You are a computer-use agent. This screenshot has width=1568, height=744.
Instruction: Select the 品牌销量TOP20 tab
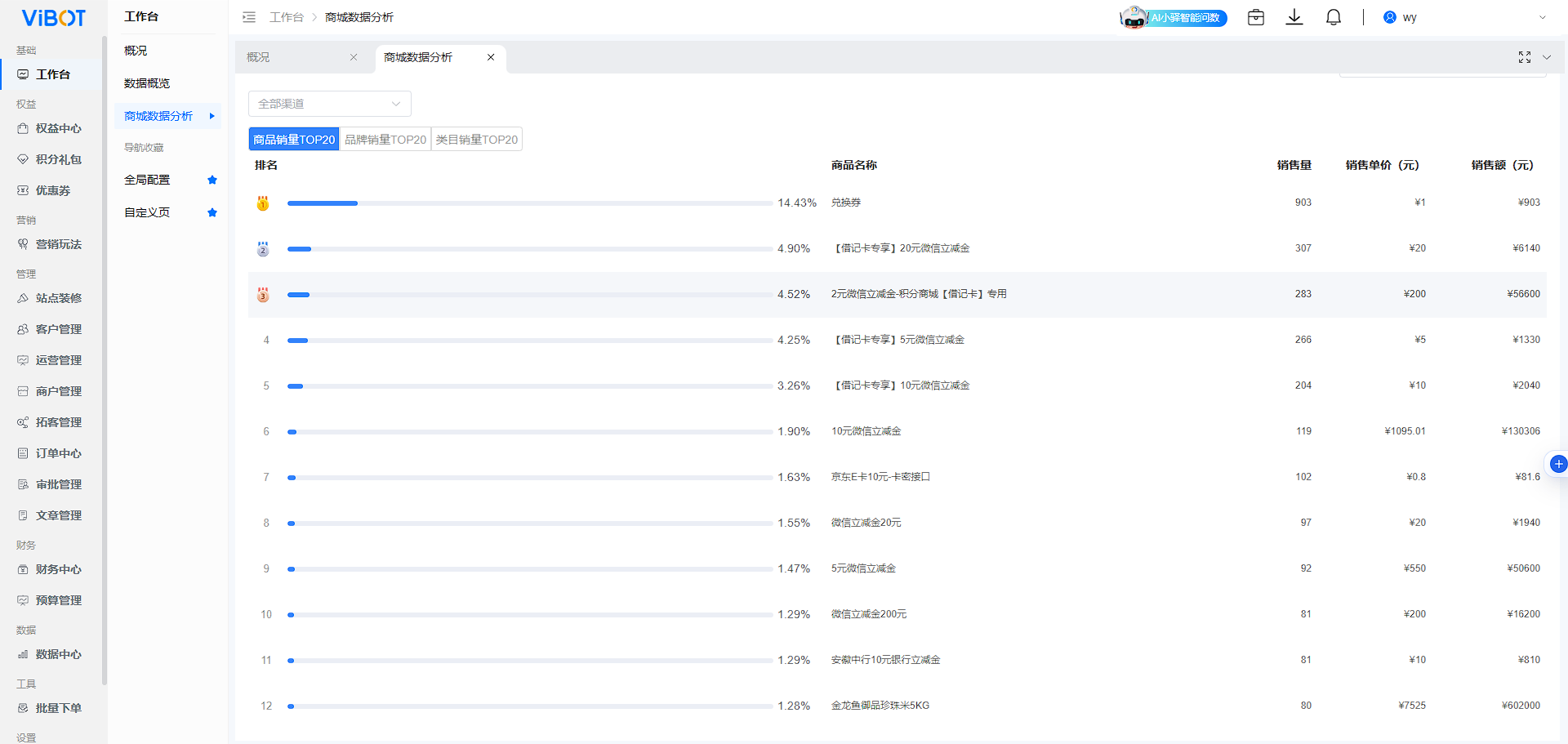point(385,139)
